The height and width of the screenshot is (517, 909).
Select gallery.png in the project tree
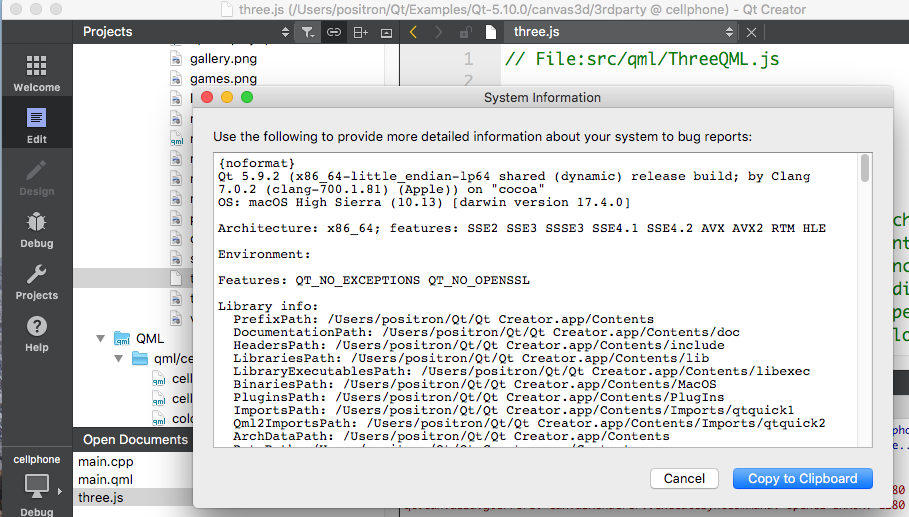222,59
